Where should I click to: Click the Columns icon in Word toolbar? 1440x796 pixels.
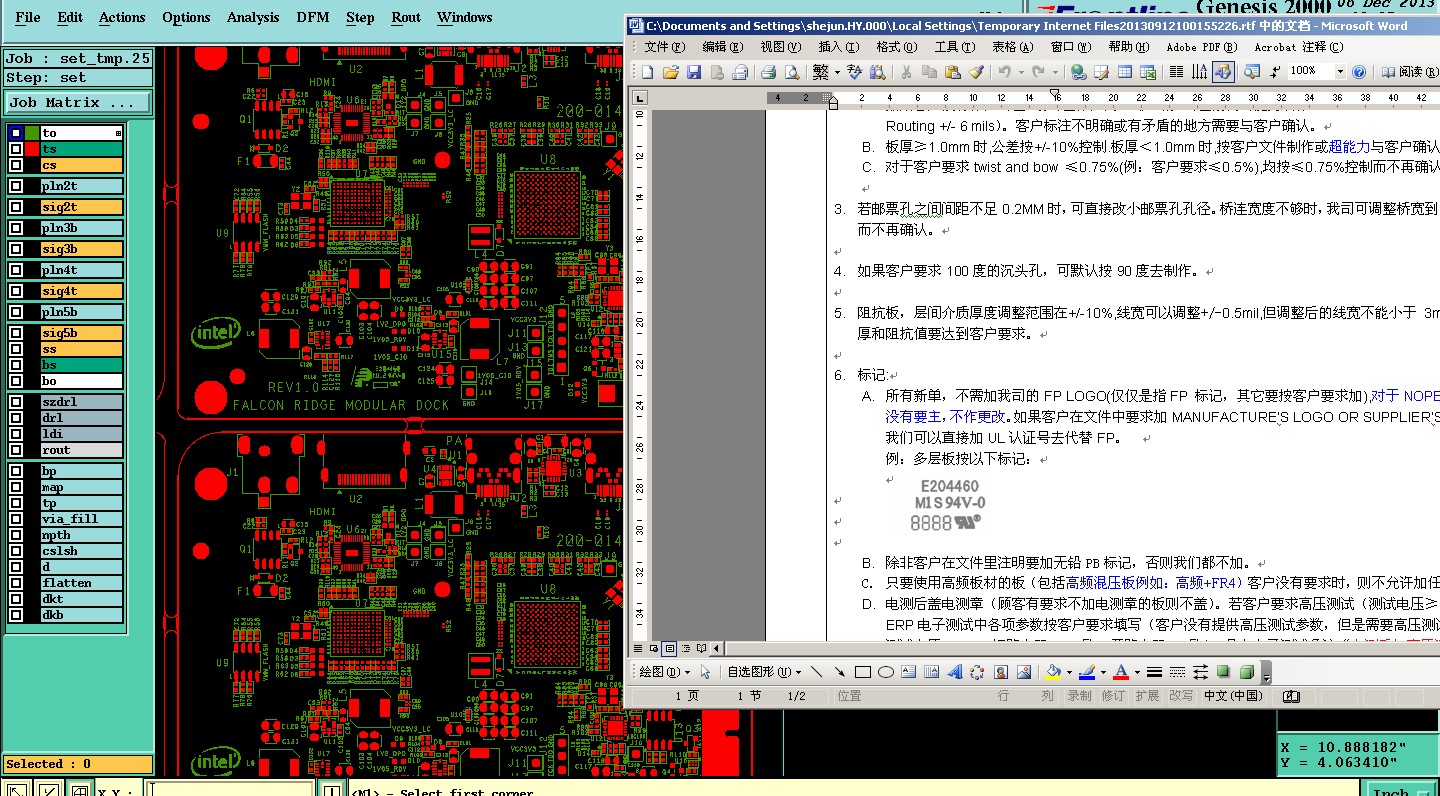[1176, 72]
